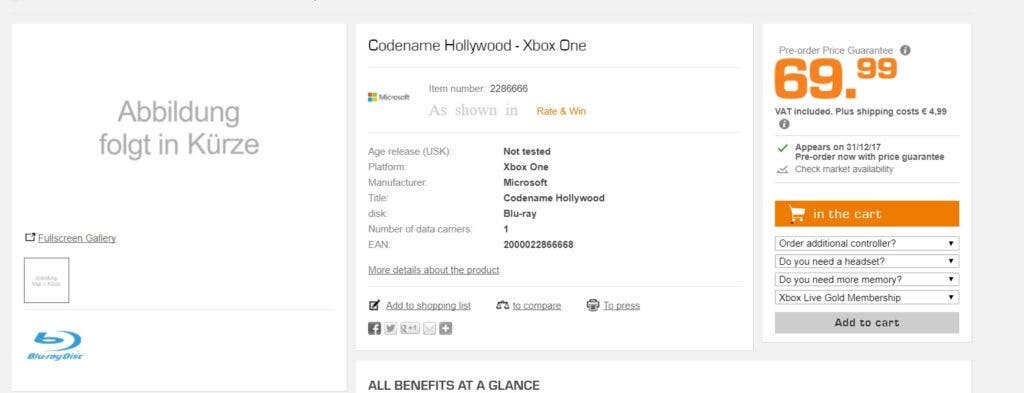Open the Rate & Win link
1024x393 pixels.
pos(561,111)
